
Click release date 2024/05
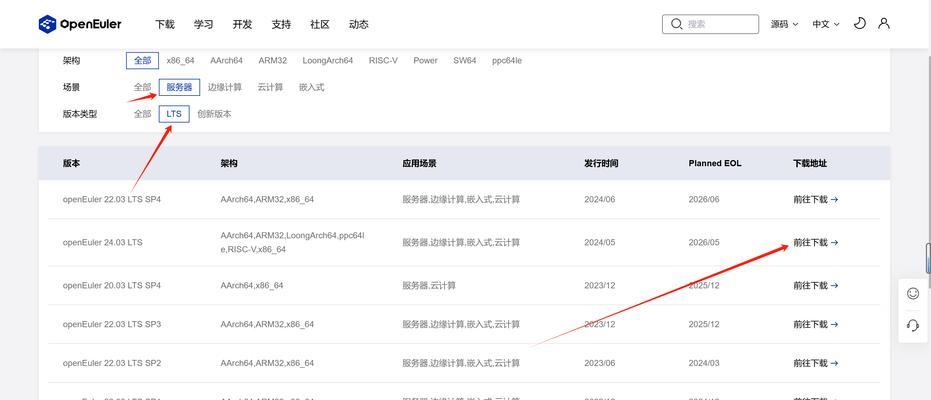600,242
